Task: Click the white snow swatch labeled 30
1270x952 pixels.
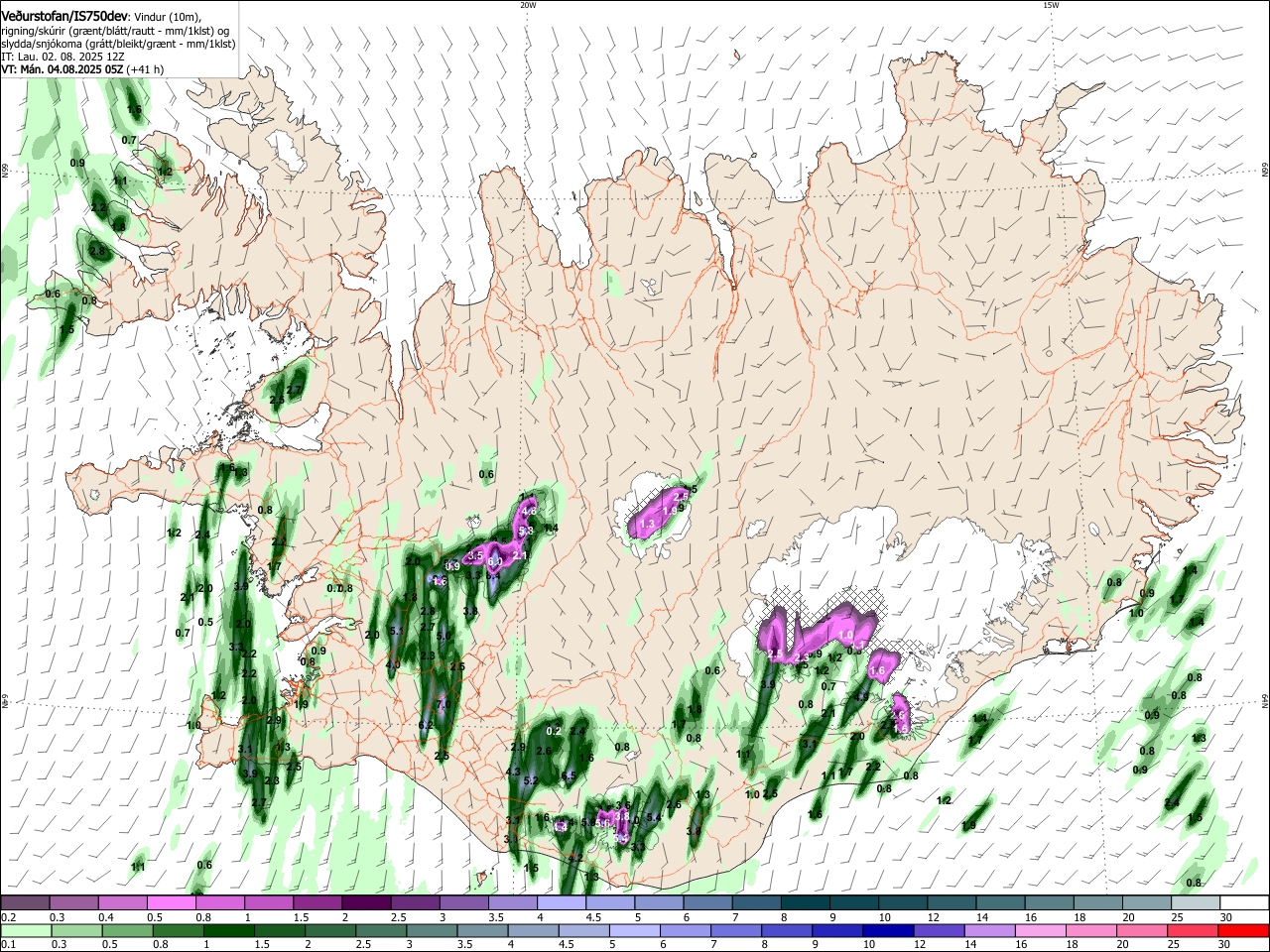Action: pos(1245,902)
